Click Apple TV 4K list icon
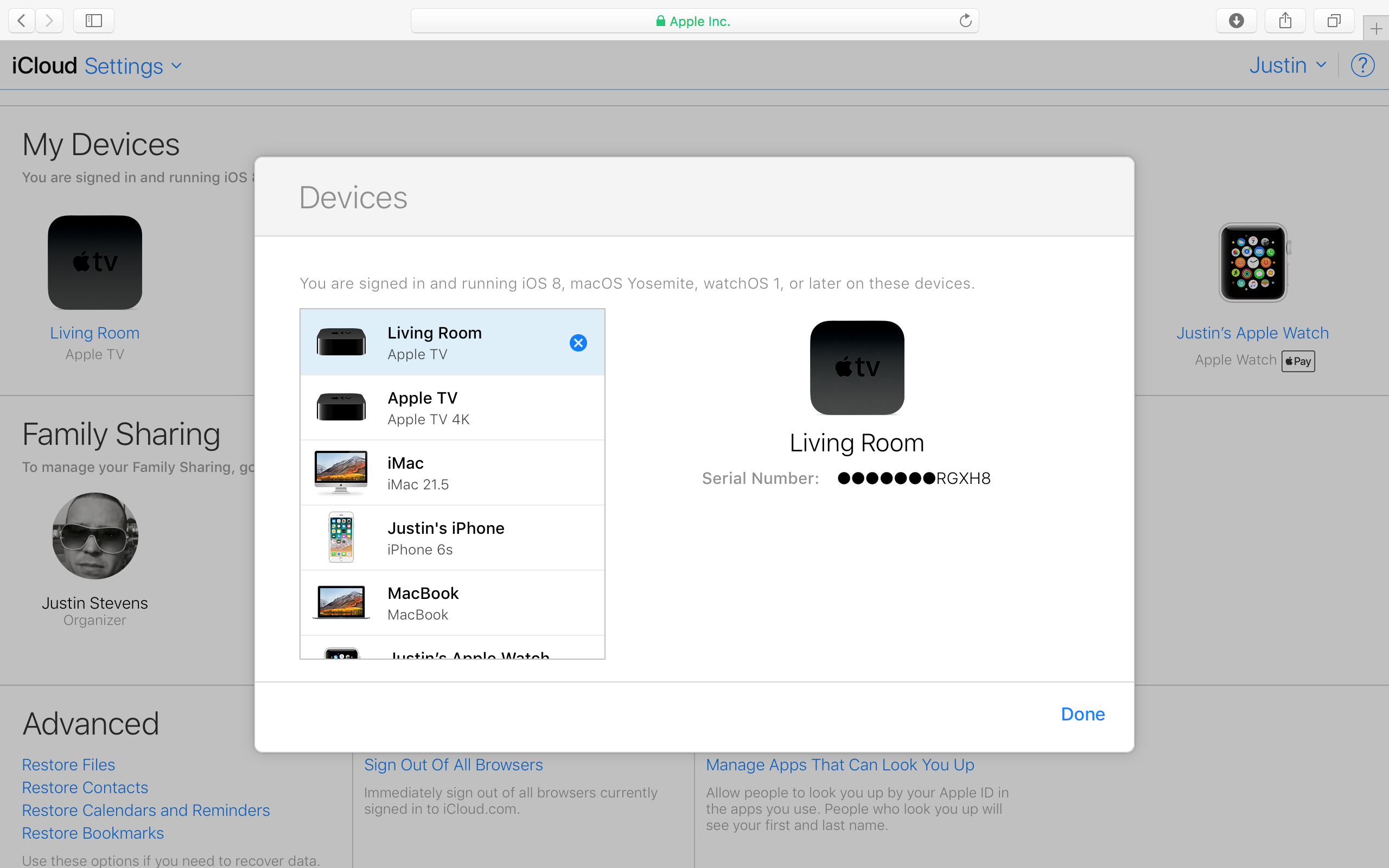Viewport: 1389px width, 868px height. click(x=341, y=407)
